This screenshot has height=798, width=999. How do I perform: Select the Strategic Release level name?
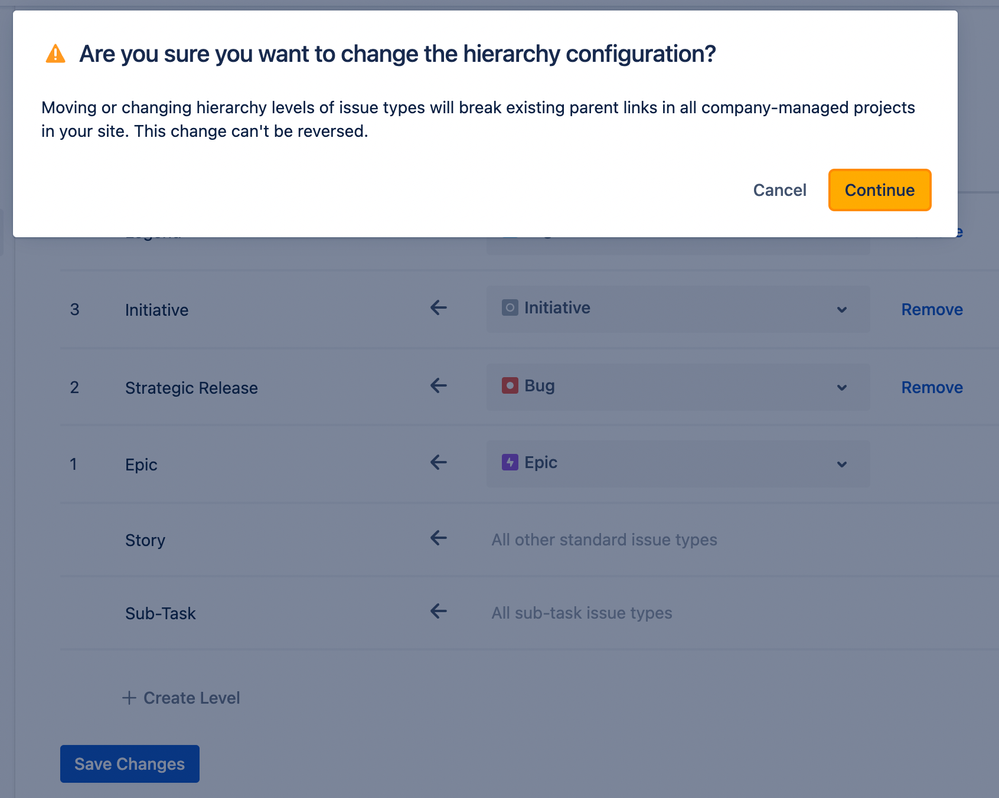coord(191,388)
